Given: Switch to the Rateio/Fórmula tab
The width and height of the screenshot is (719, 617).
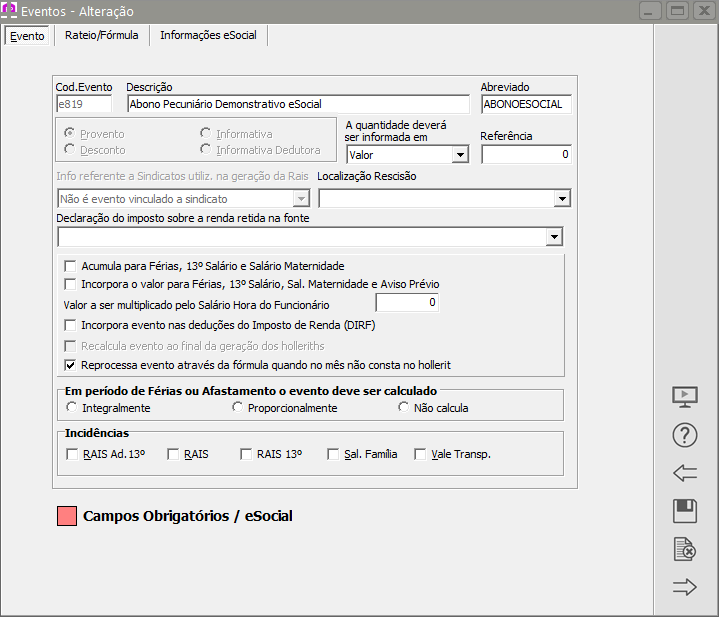Looking at the screenshot, I should point(101,35).
